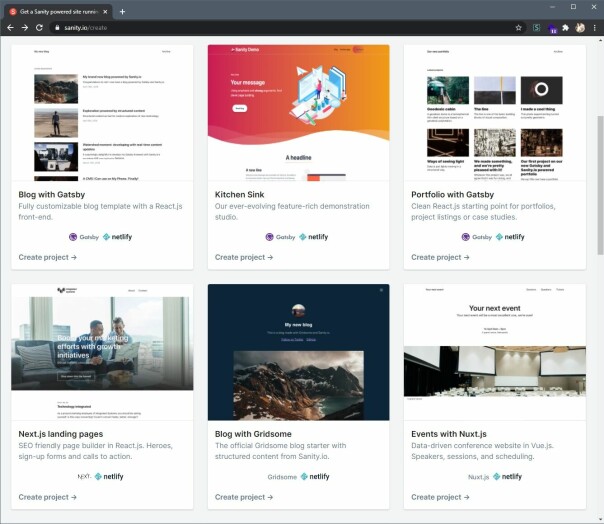Open the Blog with Gridsome preview image

tap(299, 353)
